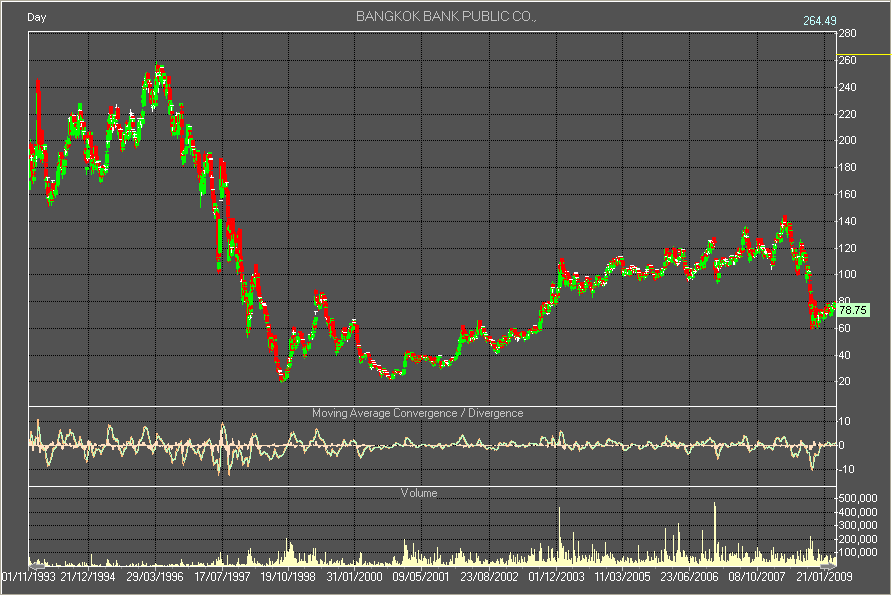This screenshot has height=596, width=892.
Task: Click the 17/07/1997 date label
Action: [x=222, y=577]
